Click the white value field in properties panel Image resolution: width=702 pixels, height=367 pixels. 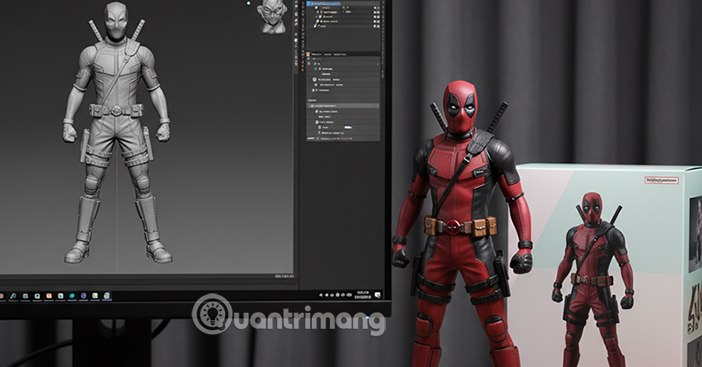click(x=348, y=127)
